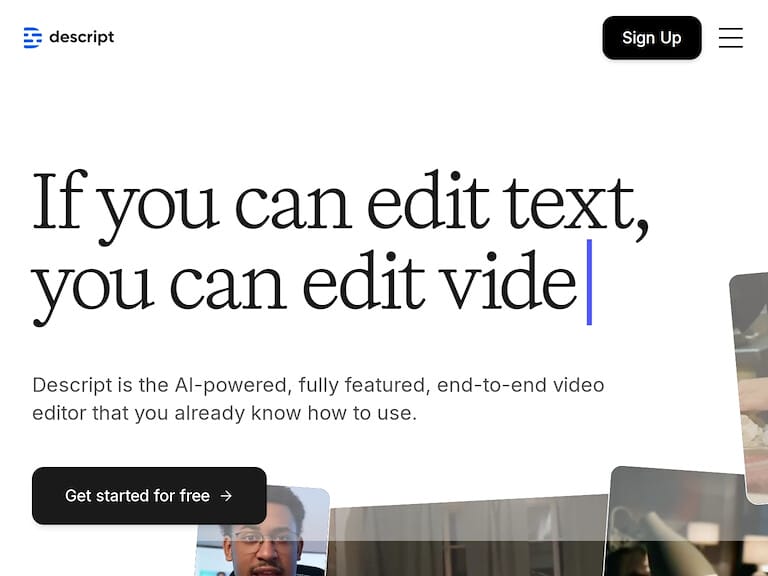Click the word 'AI-powered' in description
768x576 pixels.
222,385
